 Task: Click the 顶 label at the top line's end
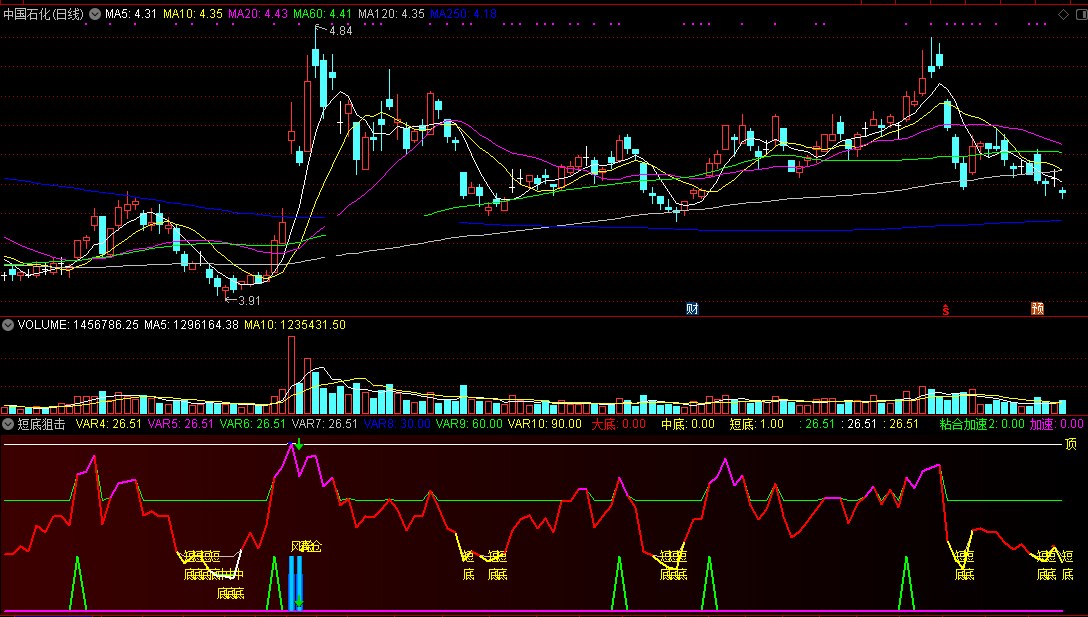click(x=1071, y=445)
